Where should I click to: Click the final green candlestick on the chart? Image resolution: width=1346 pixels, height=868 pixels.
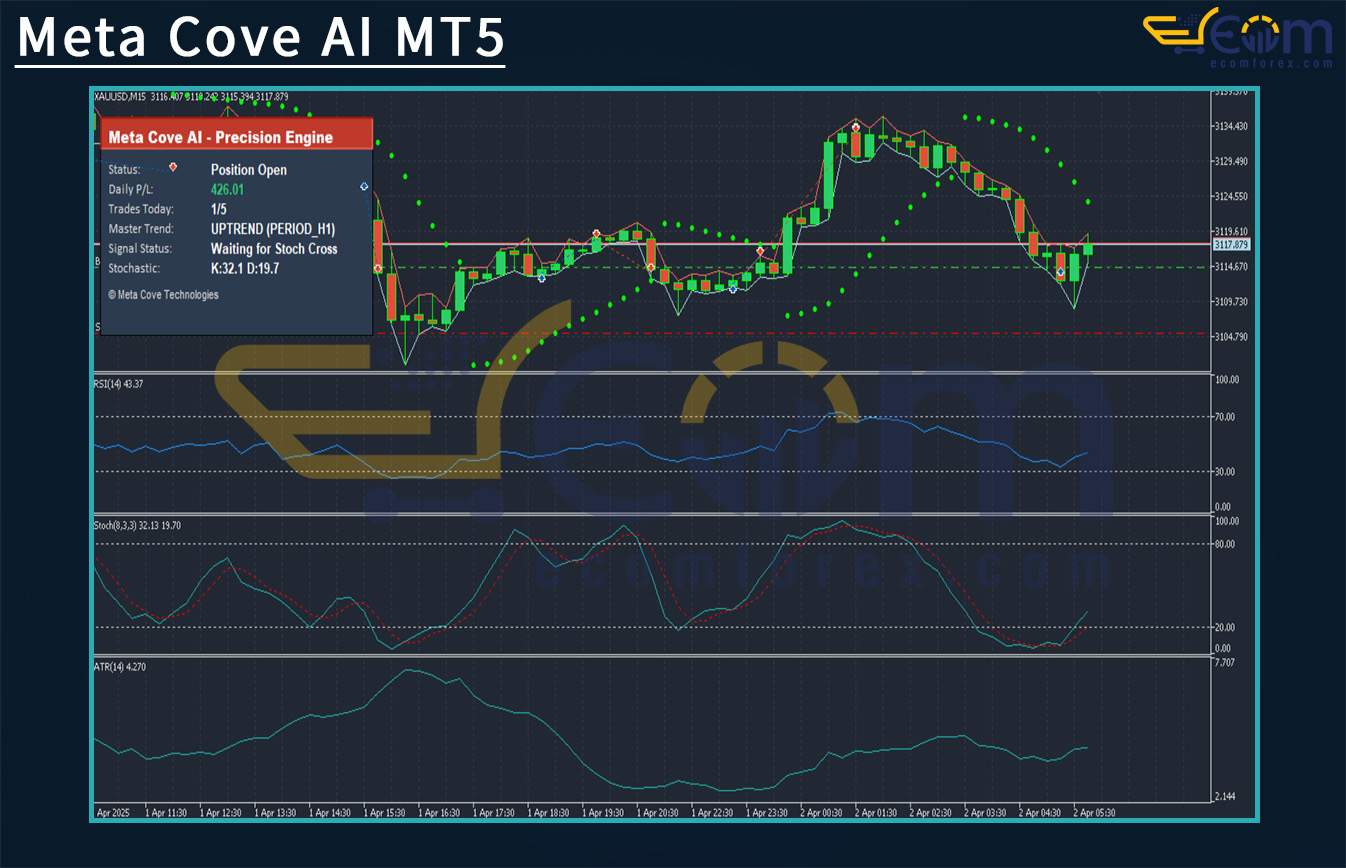[x=1088, y=248]
